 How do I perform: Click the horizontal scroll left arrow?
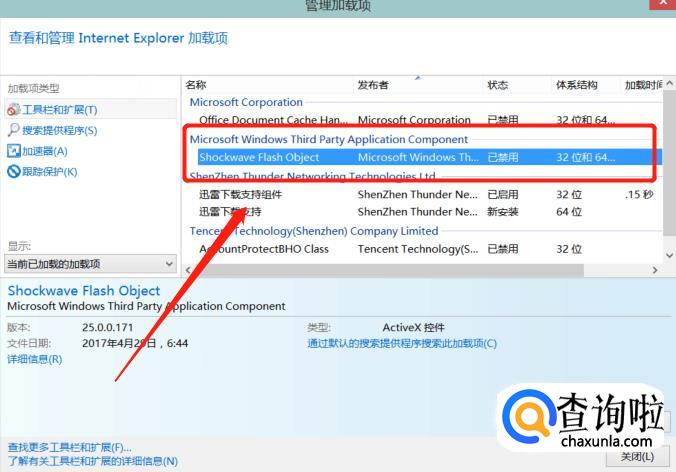188,270
